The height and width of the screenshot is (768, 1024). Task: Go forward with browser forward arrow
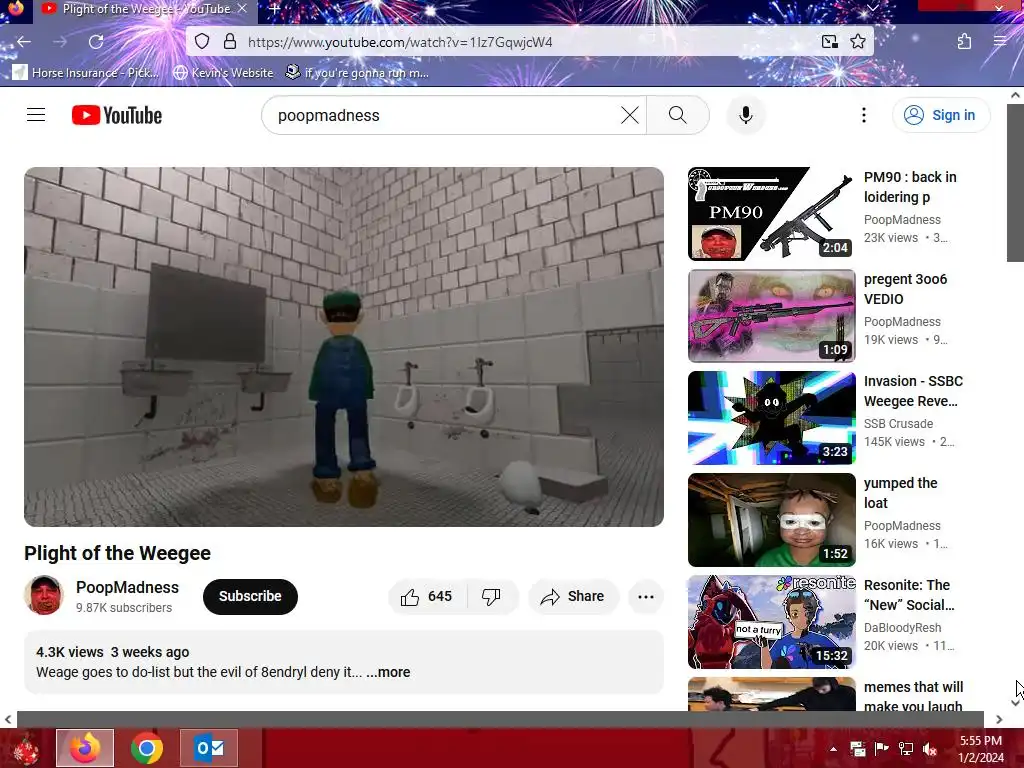pyautogui.click(x=60, y=42)
